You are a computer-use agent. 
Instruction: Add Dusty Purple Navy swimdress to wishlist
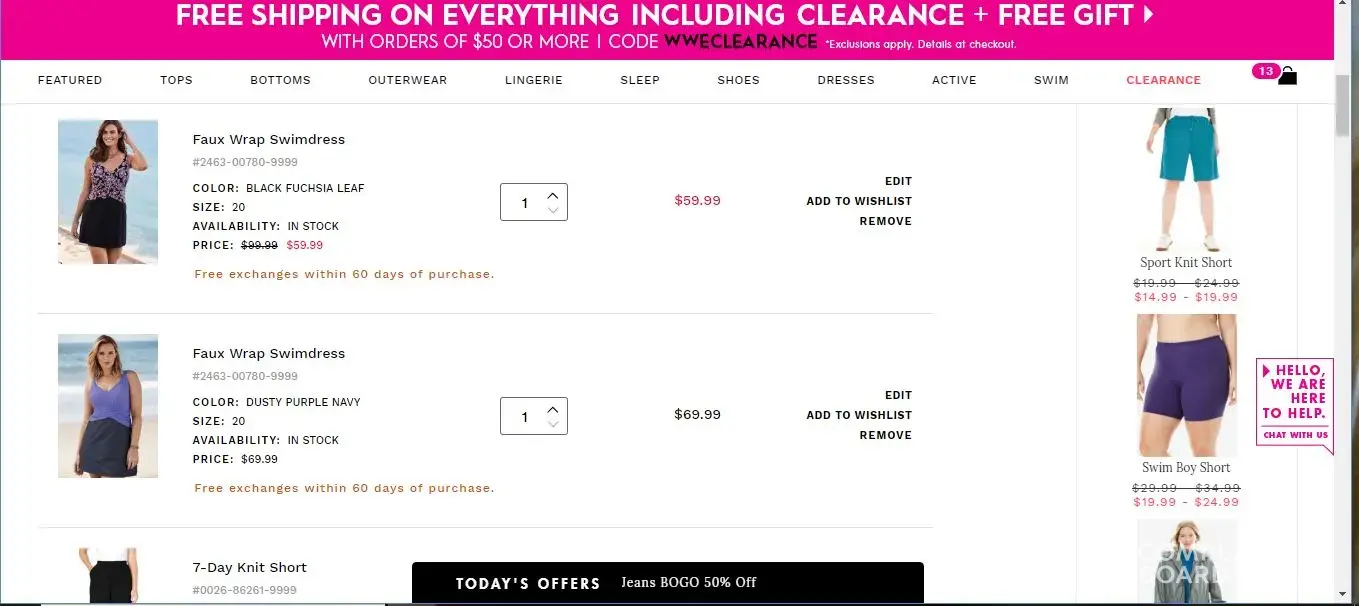tap(859, 415)
